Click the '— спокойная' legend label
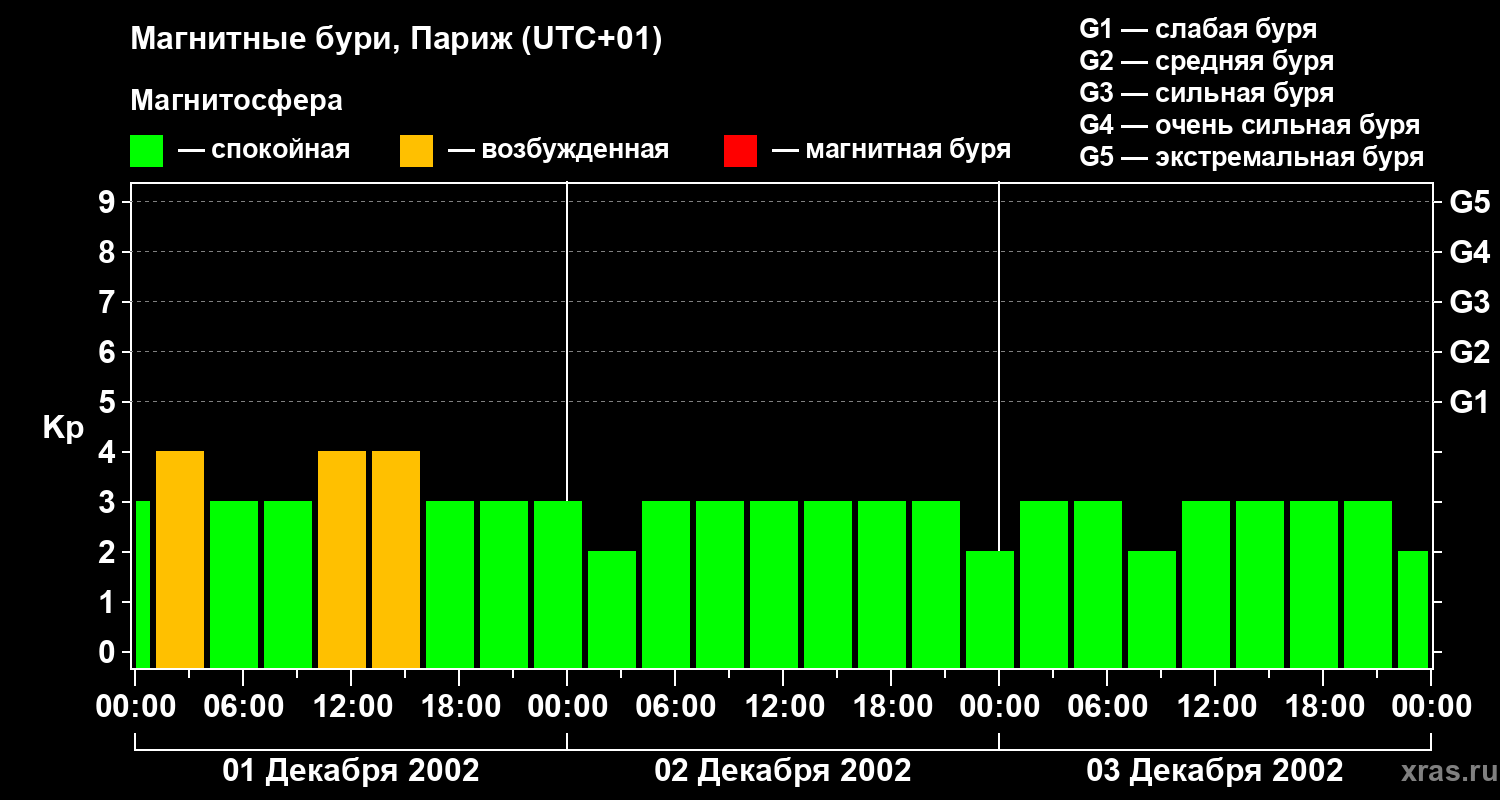The height and width of the screenshot is (800, 1500). coord(264,151)
